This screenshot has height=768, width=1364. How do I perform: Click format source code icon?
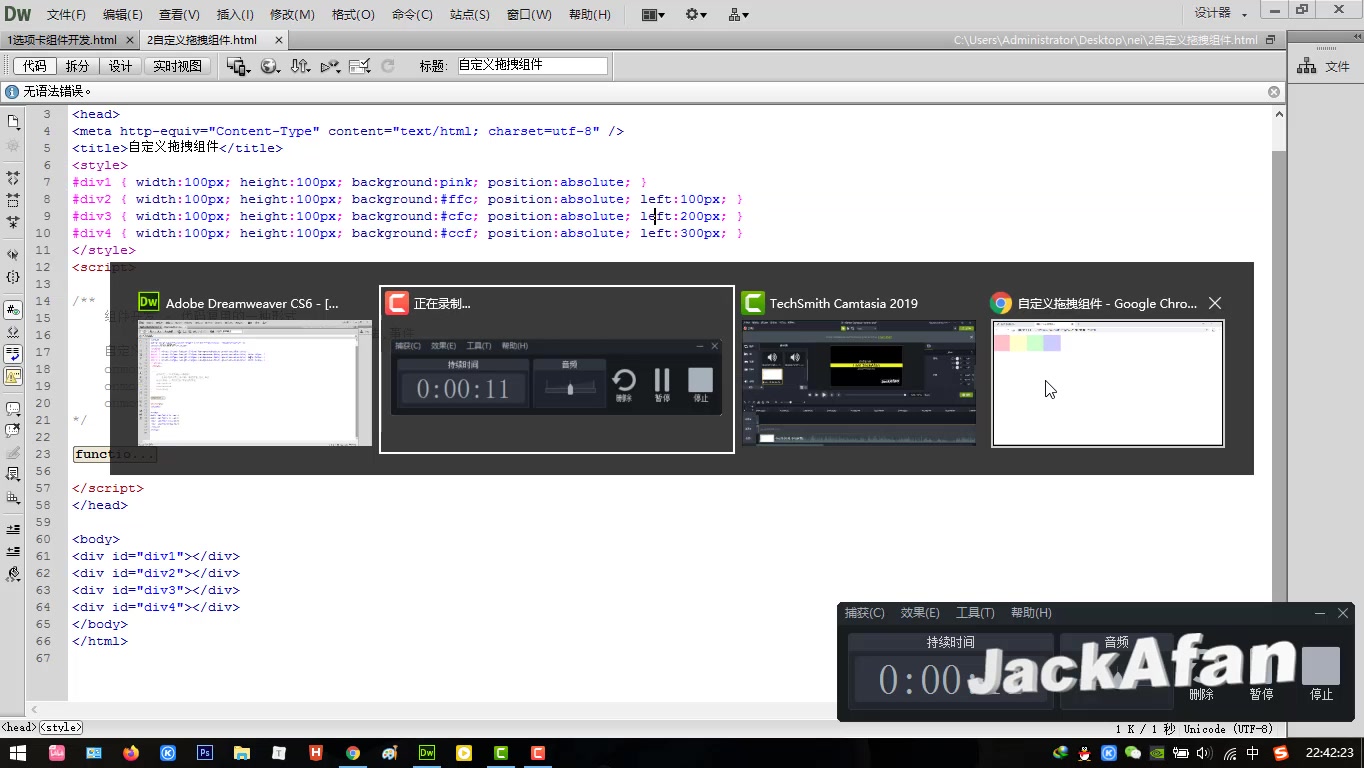click(x=13, y=574)
